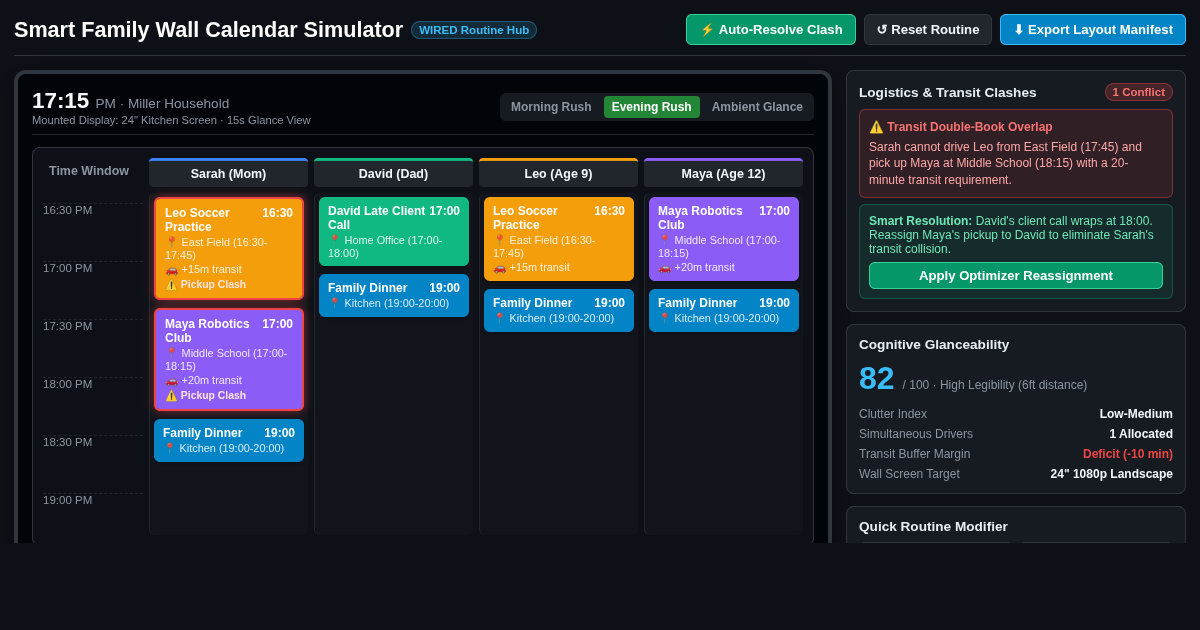
Task: Click the 16:30 PM time label
Action: (x=67, y=210)
